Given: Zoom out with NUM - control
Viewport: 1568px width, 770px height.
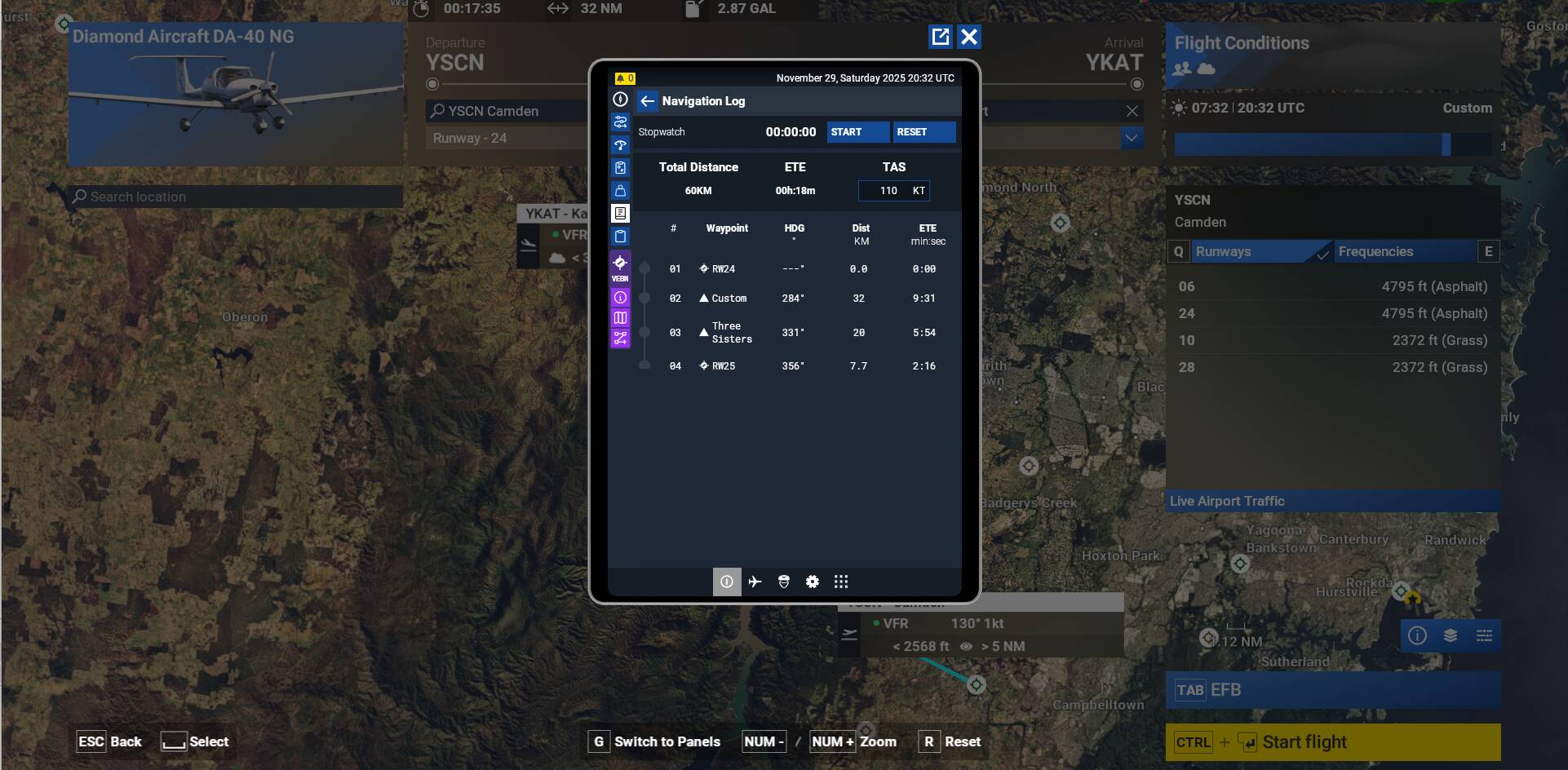Looking at the screenshot, I should click(764, 741).
